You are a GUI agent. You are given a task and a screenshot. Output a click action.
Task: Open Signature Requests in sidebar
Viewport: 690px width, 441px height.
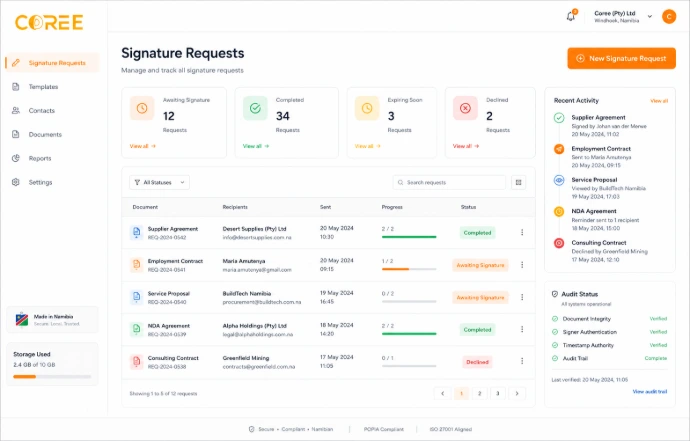(52, 63)
